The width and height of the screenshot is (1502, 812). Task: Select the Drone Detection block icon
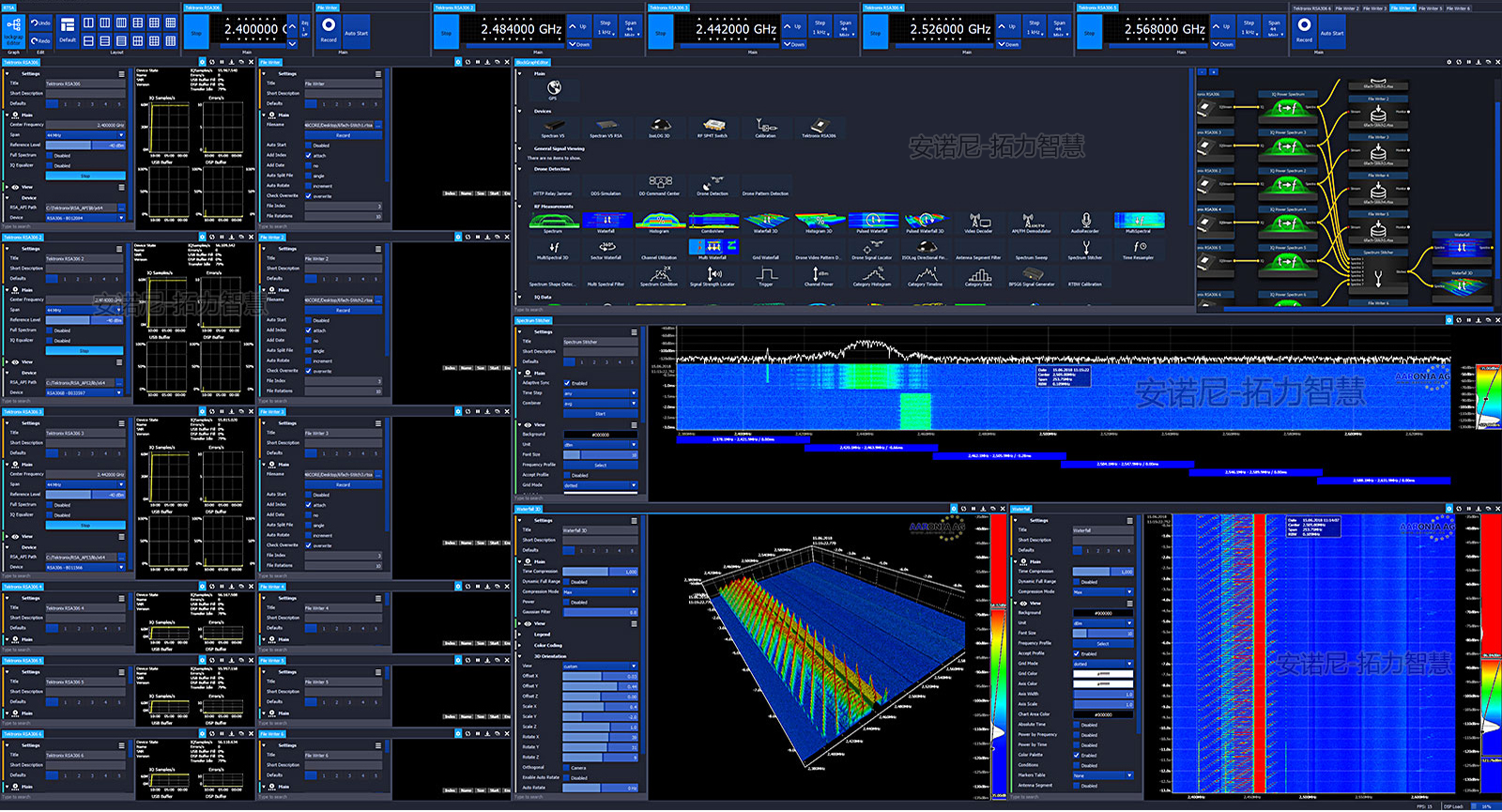click(713, 185)
